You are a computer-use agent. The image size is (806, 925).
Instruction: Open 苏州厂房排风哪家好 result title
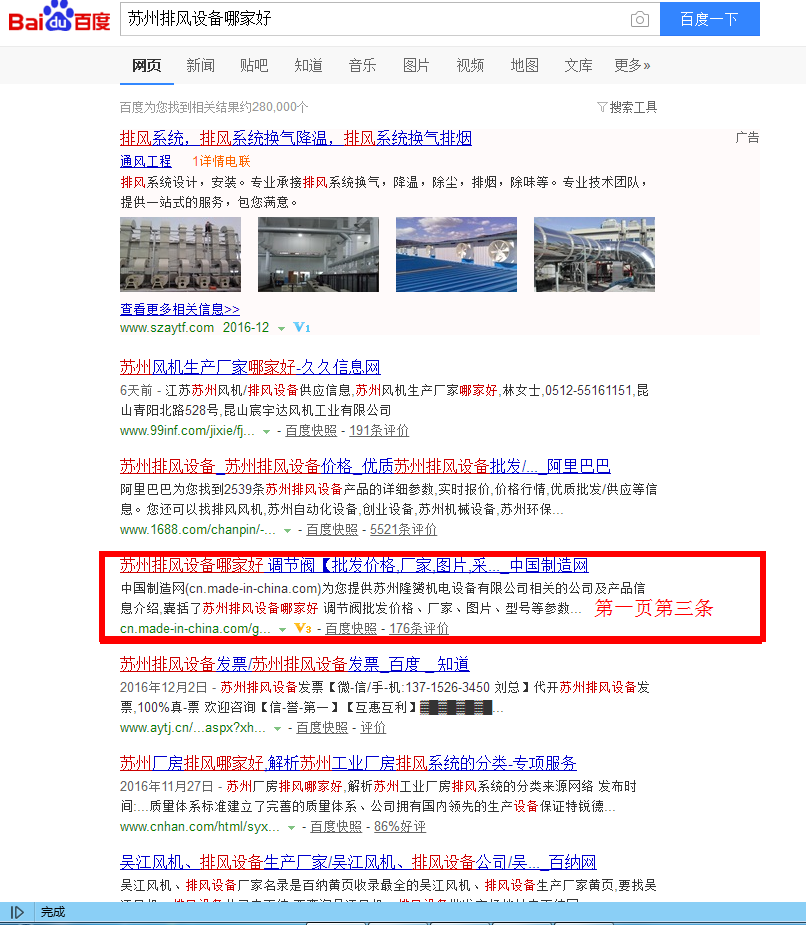[x=348, y=763]
